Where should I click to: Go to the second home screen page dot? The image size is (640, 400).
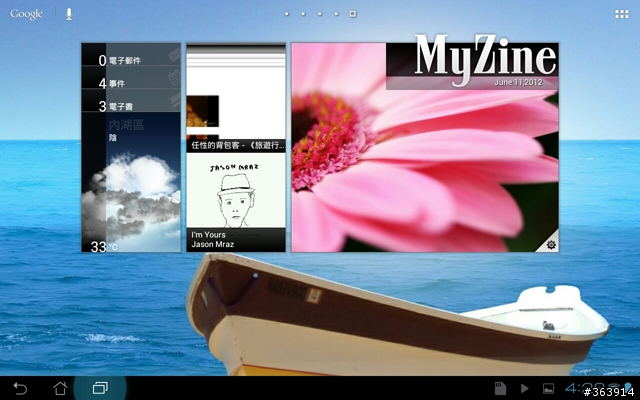(x=303, y=14)
